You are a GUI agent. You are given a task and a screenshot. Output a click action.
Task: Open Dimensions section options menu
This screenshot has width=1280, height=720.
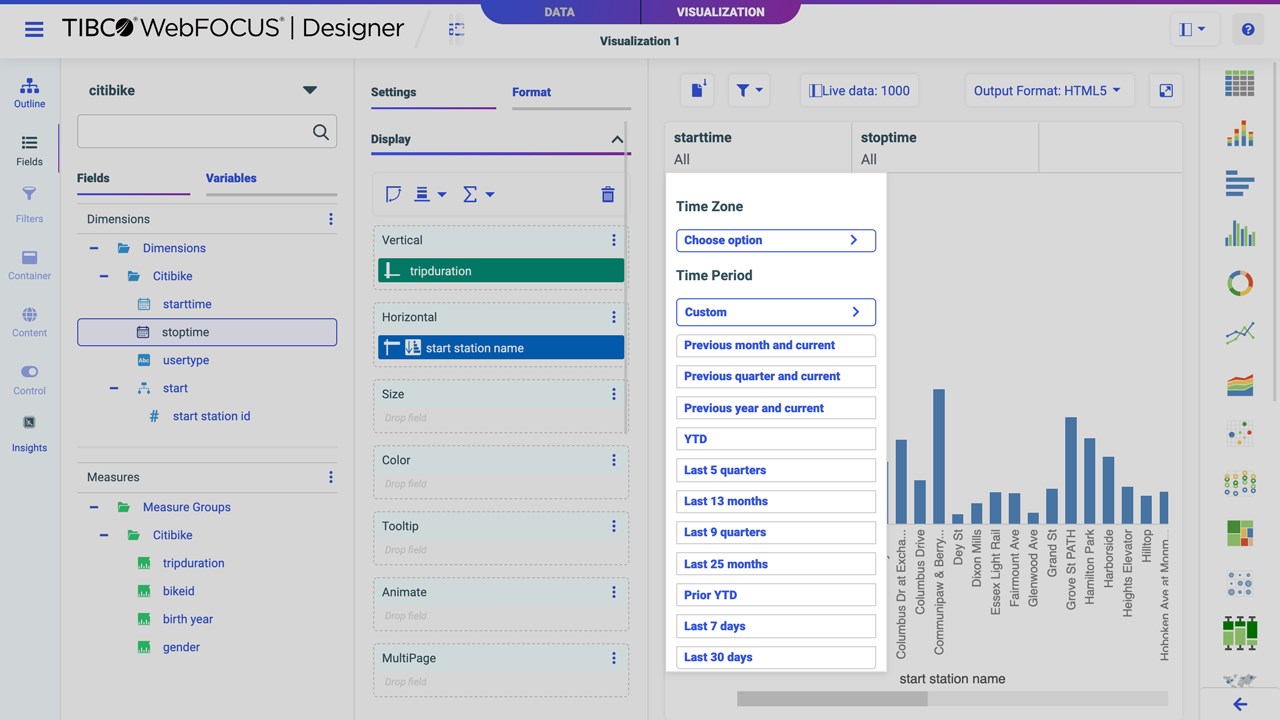coord(331,219)
